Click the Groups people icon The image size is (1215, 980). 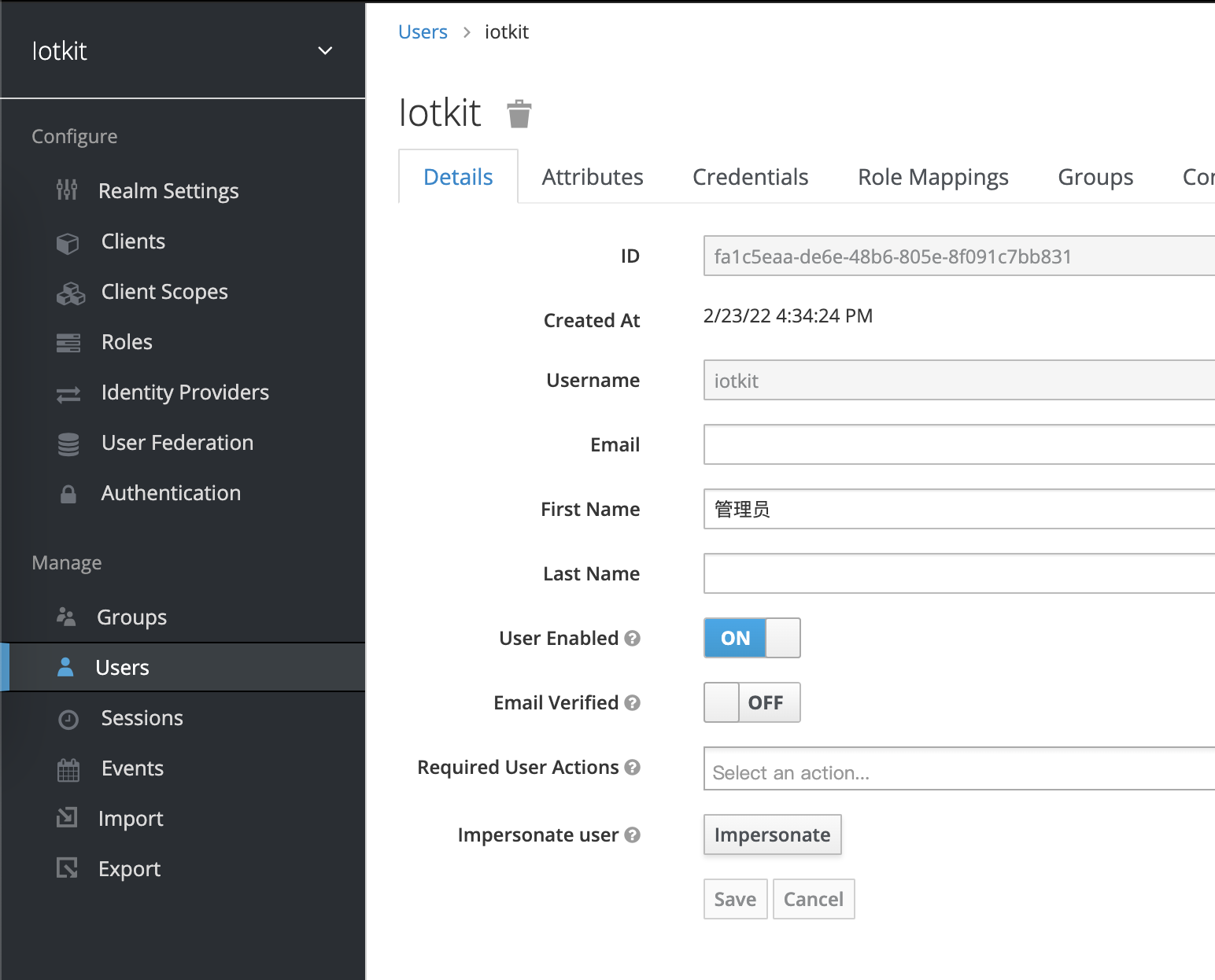coord(66,617)
